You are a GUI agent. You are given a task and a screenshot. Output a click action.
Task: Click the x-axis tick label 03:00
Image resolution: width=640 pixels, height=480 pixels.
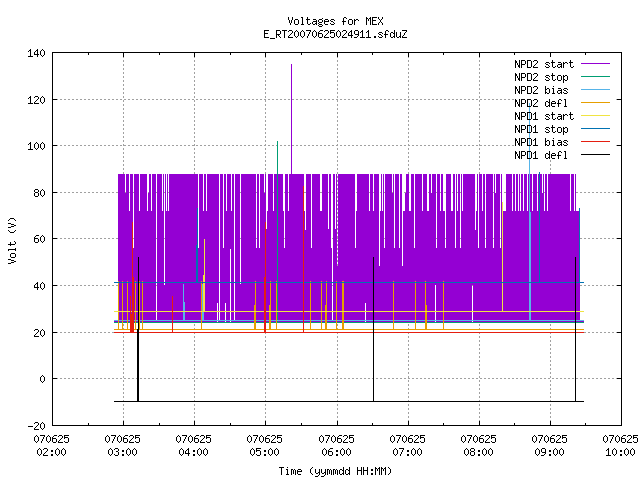pos(122,452)
